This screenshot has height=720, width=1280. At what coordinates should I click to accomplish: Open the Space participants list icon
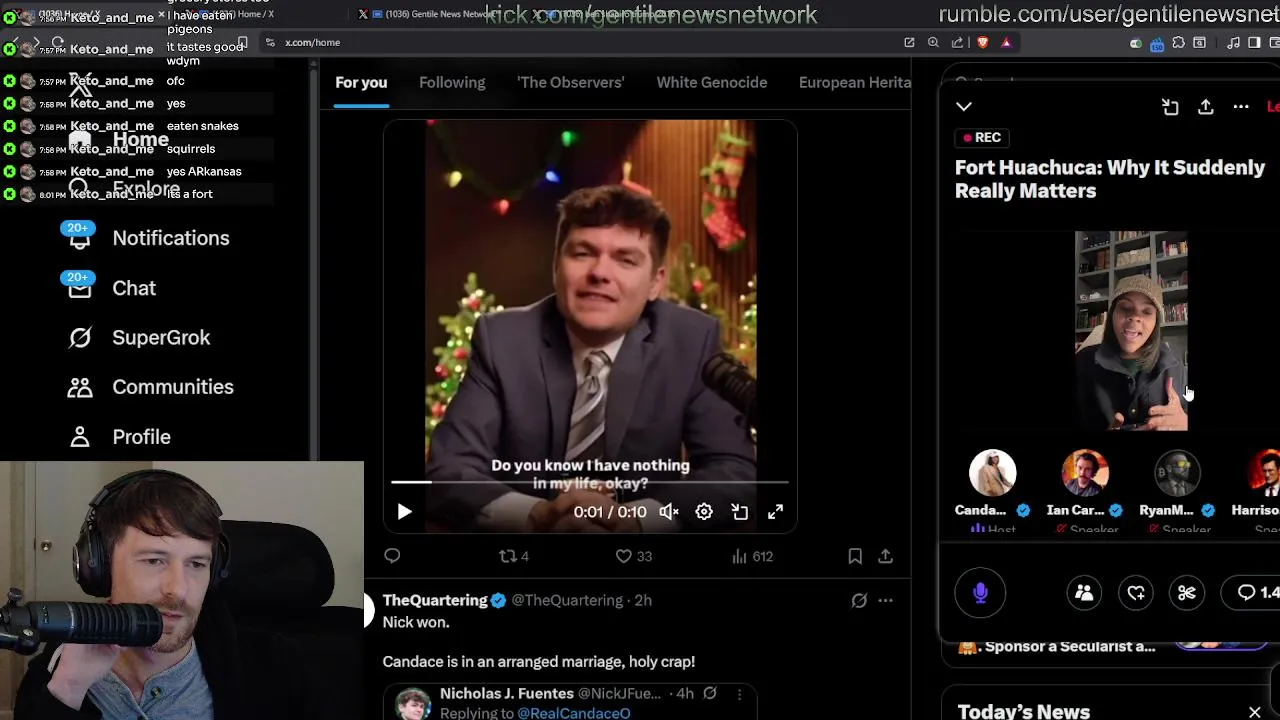(1084, 593)
